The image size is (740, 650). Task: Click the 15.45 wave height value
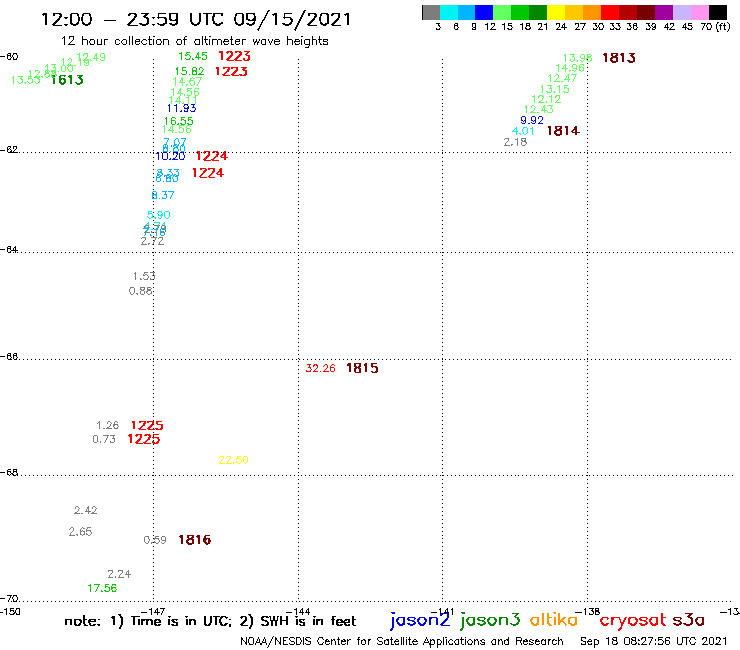coord(193,56)
